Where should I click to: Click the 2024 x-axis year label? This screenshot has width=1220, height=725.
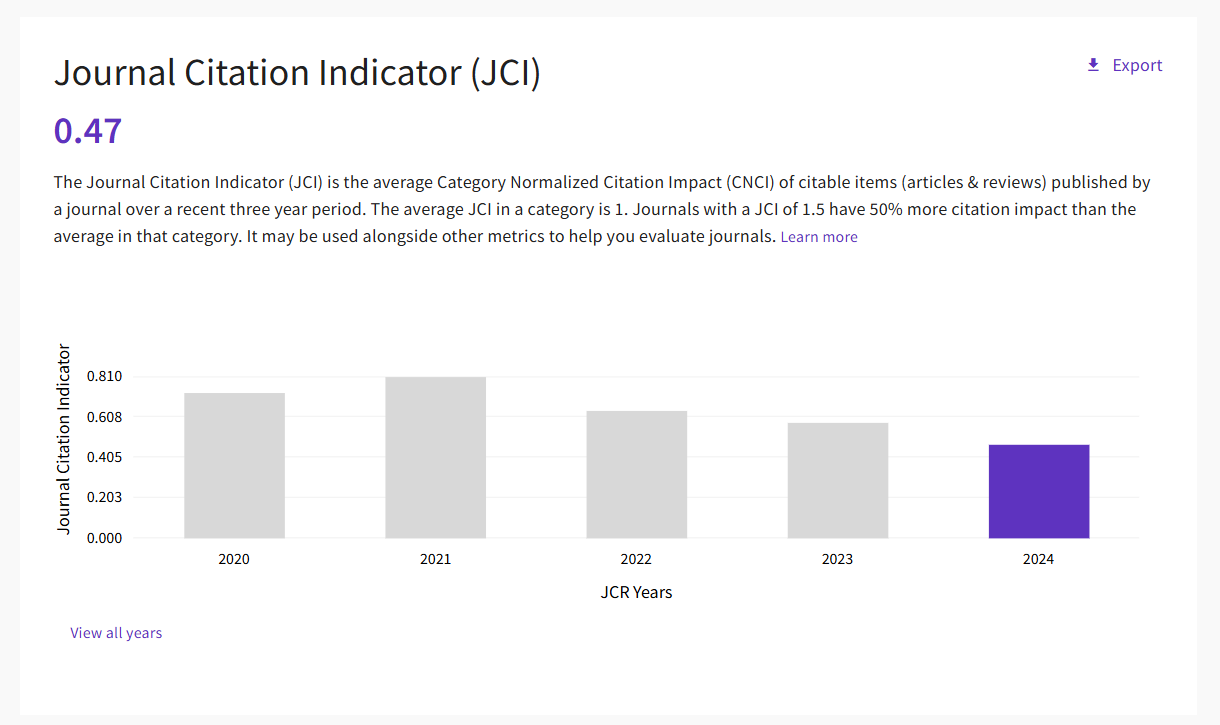pos(1038,559)
